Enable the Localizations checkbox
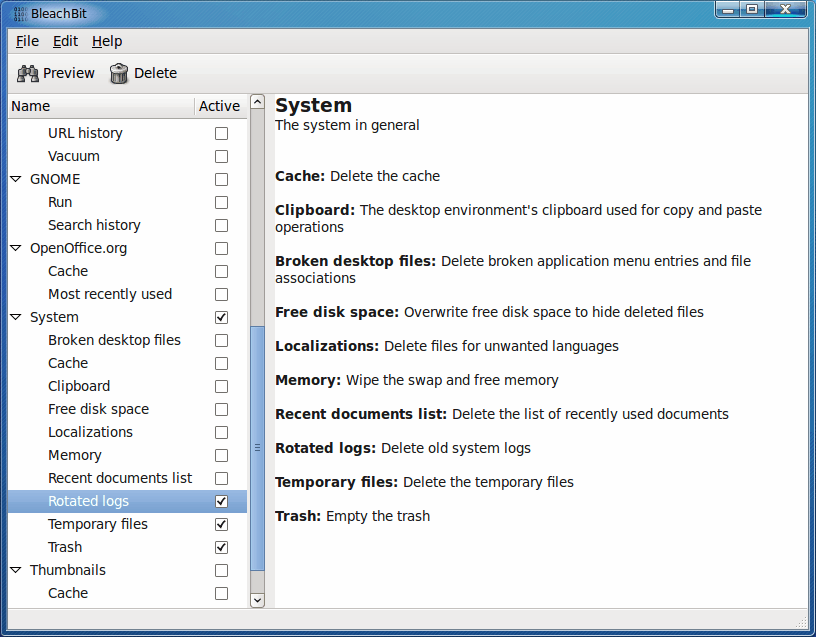816x637 pixels. point(221,432)
